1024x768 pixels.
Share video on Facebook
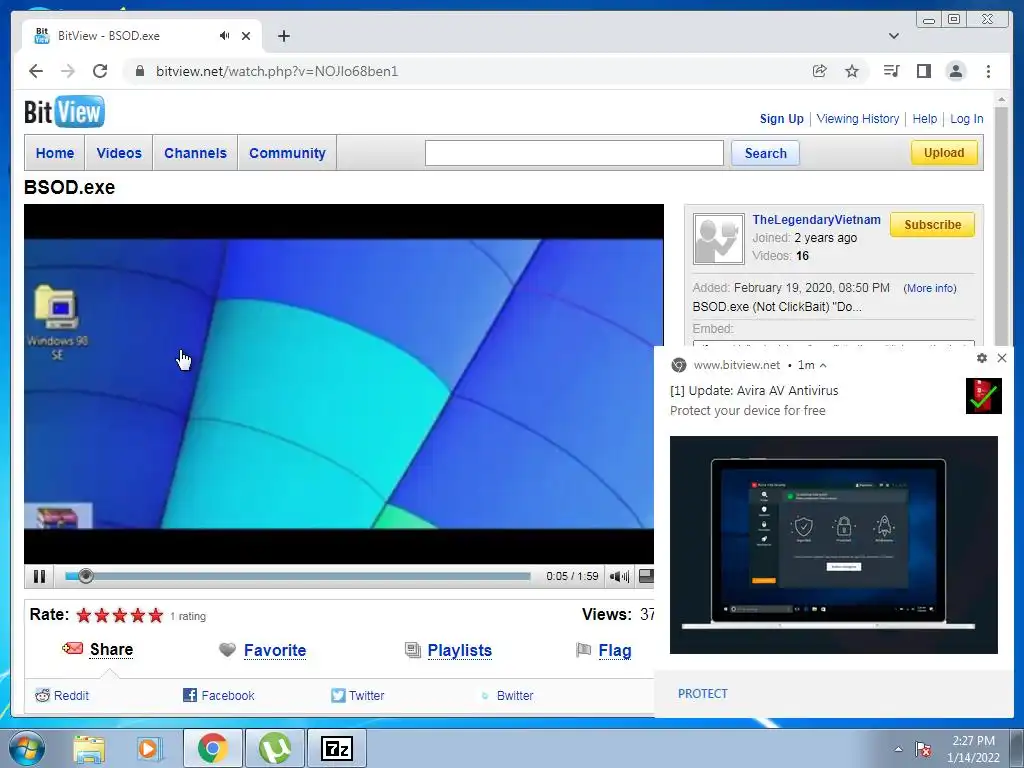(x=219, y=696)
